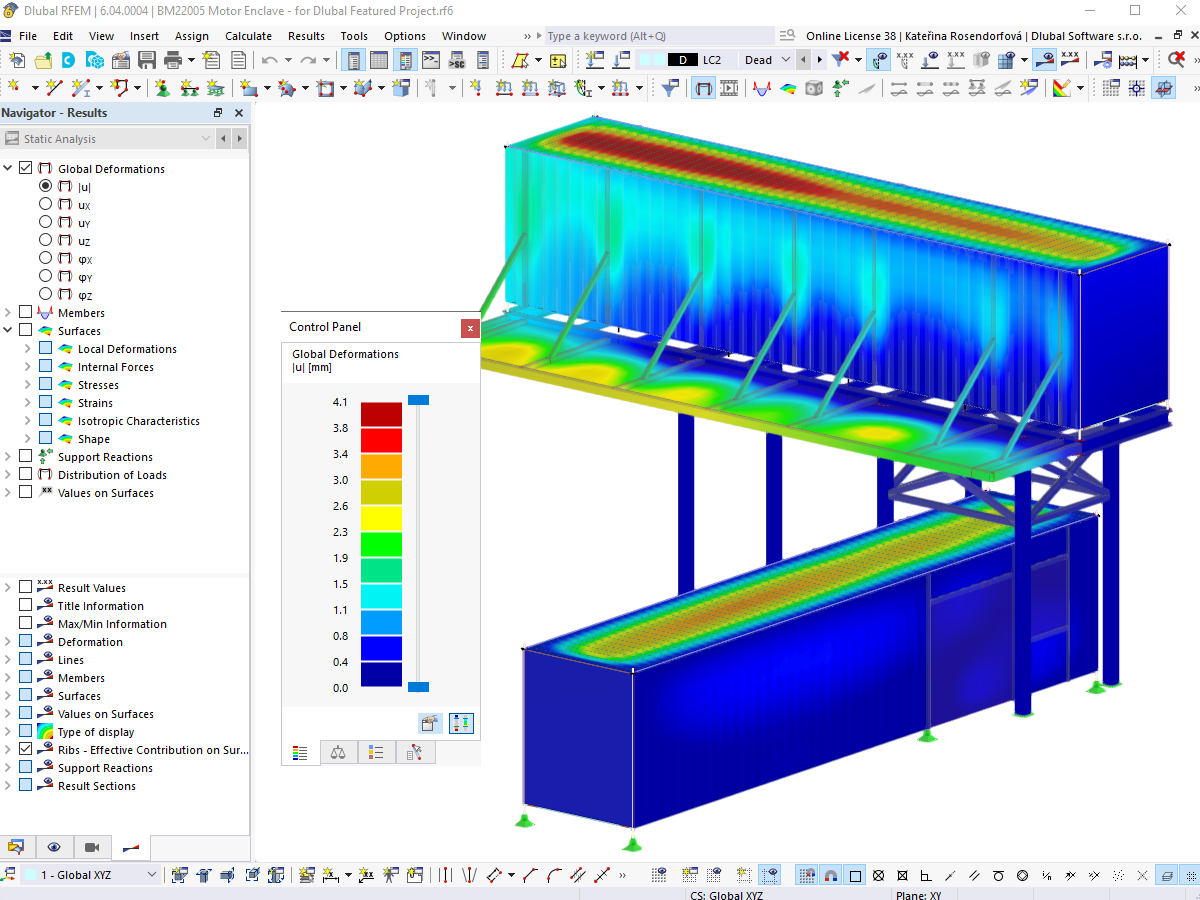
Task: Click the delete results magnifier icon
Action: tap(1177, 60)
